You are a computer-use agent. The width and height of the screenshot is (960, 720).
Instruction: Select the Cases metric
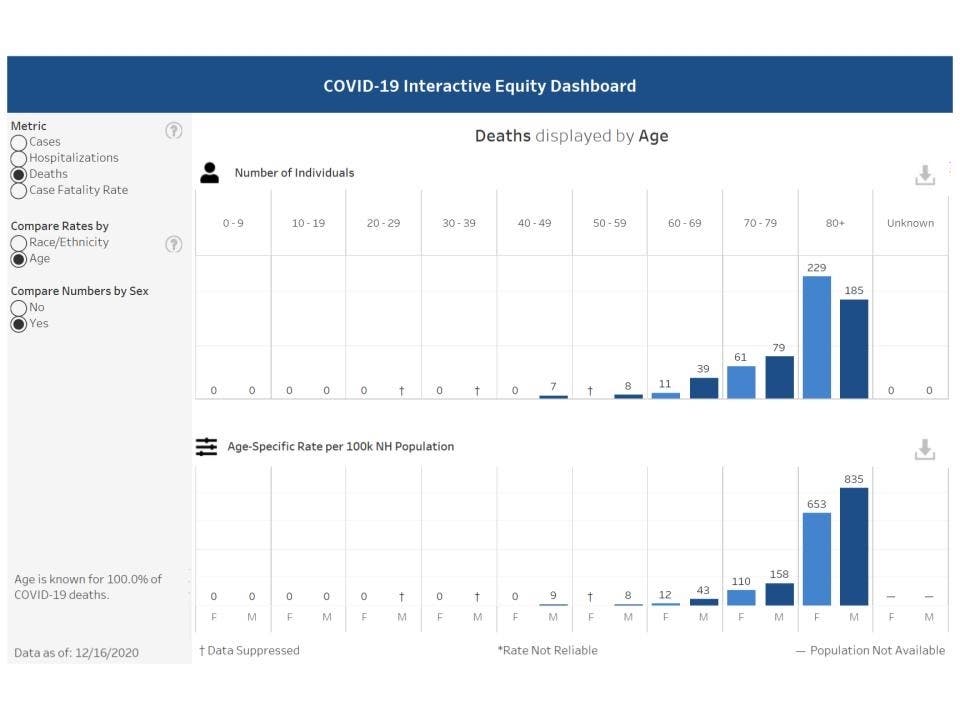click(x=18, y=142)
